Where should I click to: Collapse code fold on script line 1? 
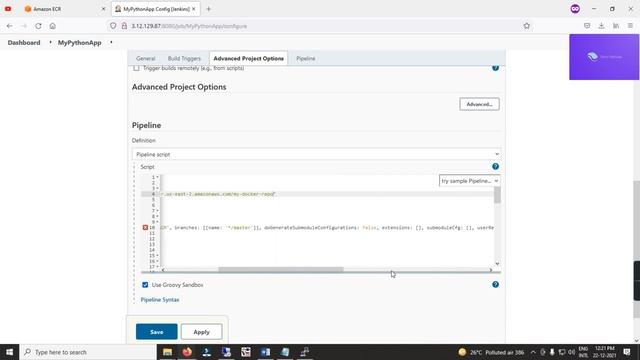pos(158,177)
